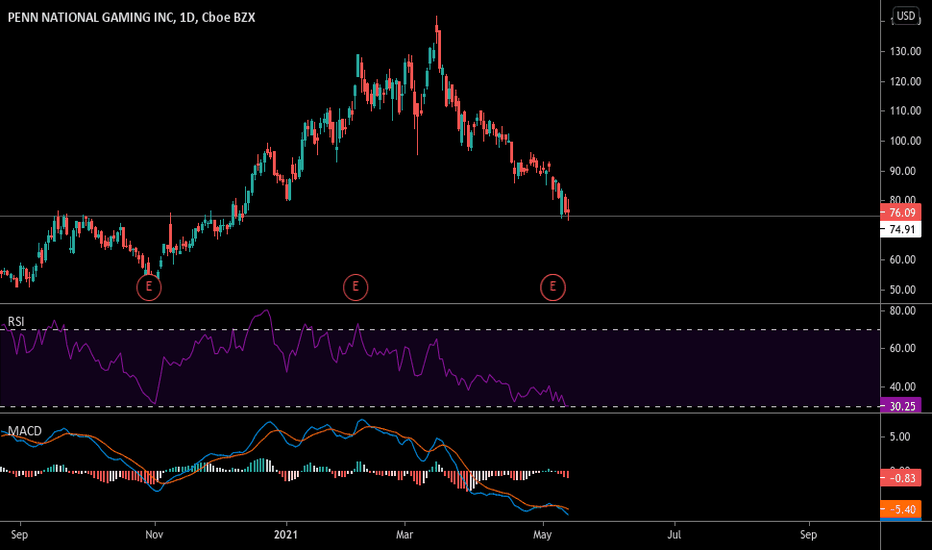Click the earnings marker between 2021 and Mar
The width and height of the screenshot is (932, 550).
[x=355, y=288]
